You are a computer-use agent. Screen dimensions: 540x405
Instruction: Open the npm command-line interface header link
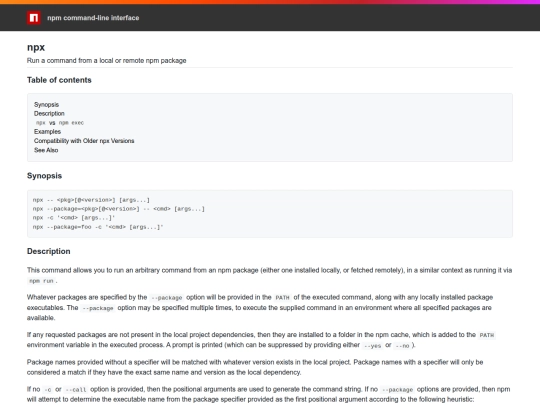pos(93,18)
